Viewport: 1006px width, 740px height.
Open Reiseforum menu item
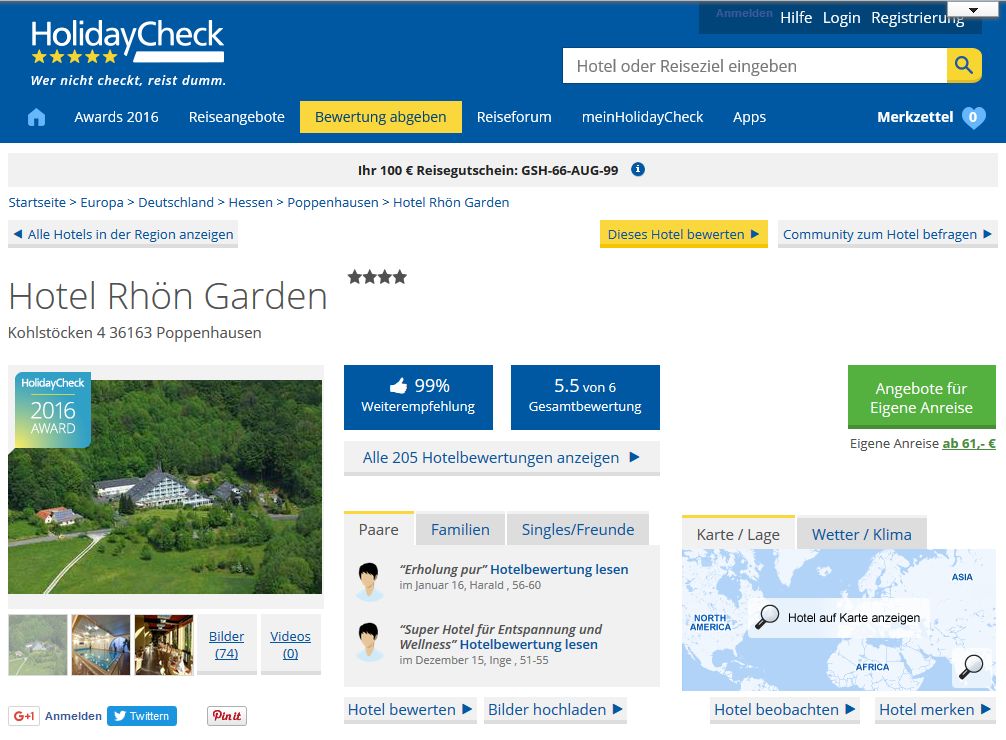click(x=514, y=117)
